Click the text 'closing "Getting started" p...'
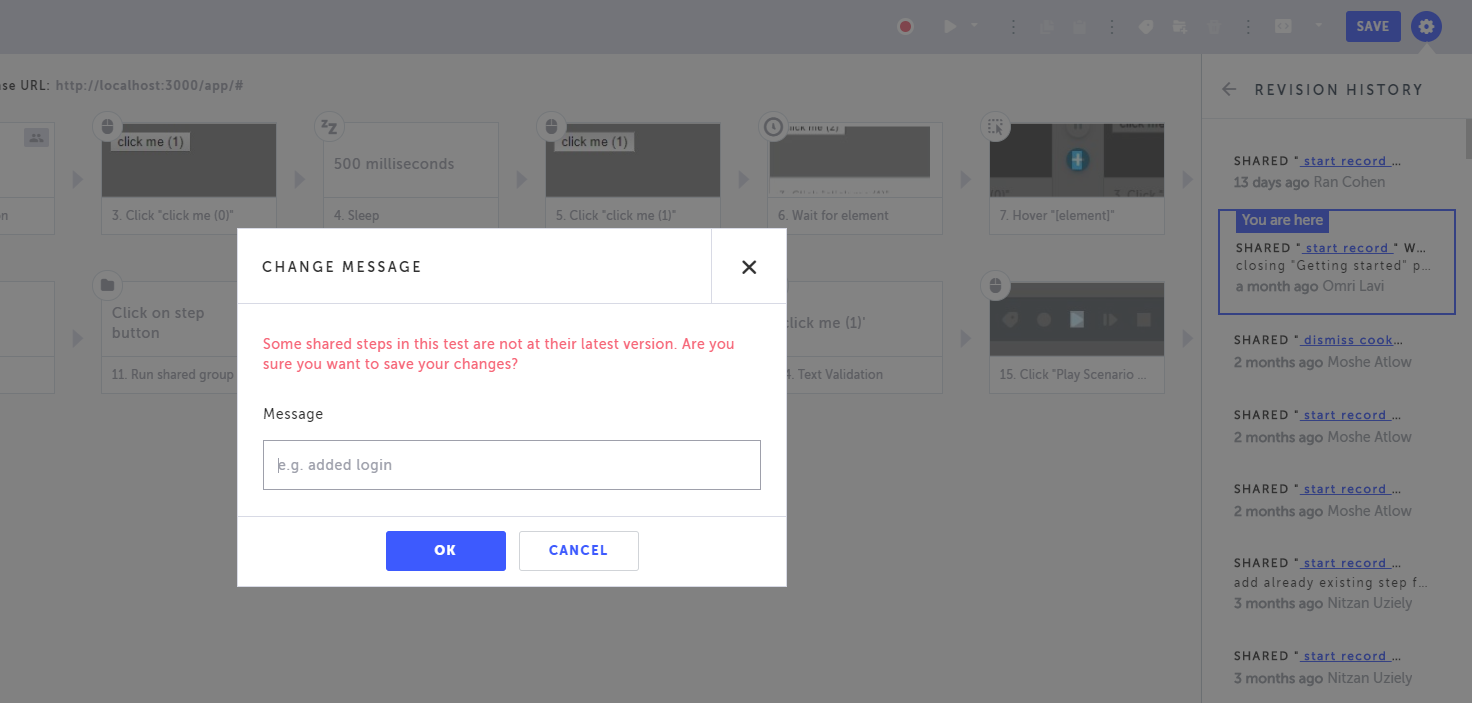The width and height of the screenshot is (1472, 703). coord(1333,266)
